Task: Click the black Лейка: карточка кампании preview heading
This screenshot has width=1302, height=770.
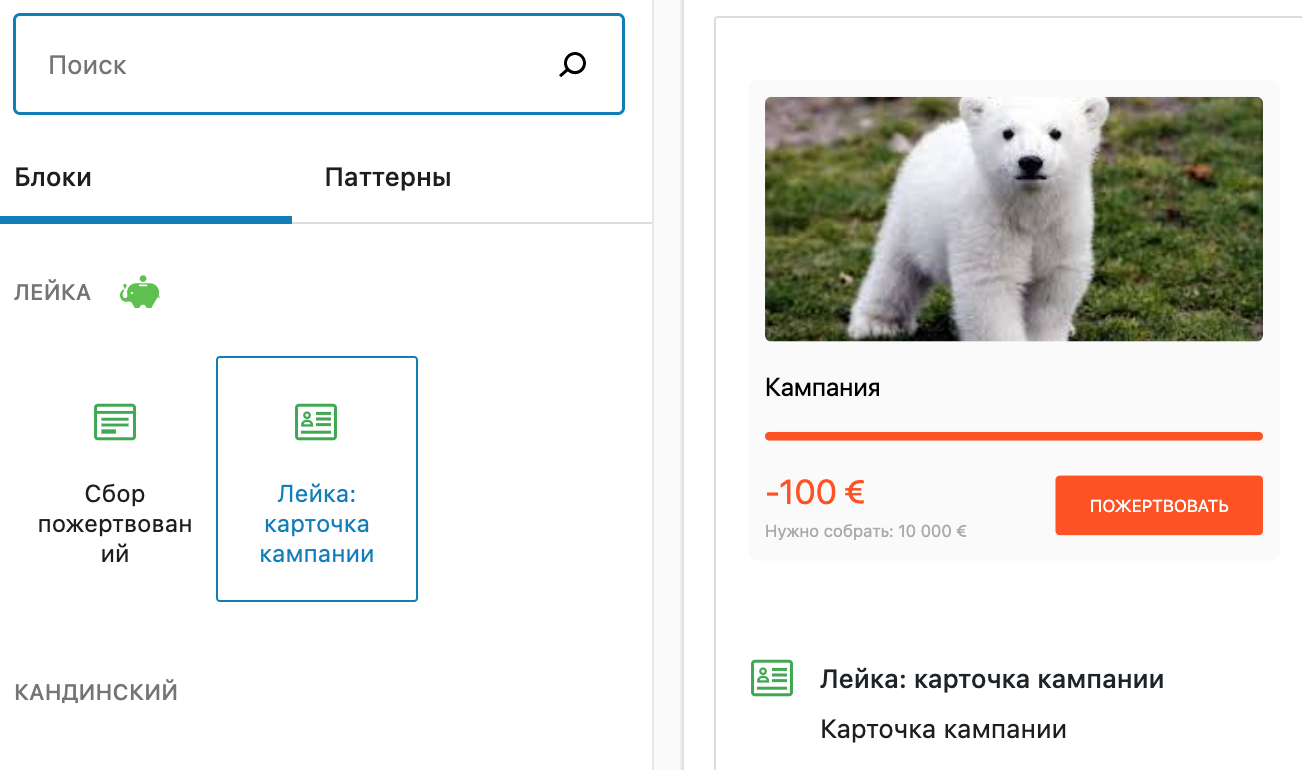Action: 991,680
